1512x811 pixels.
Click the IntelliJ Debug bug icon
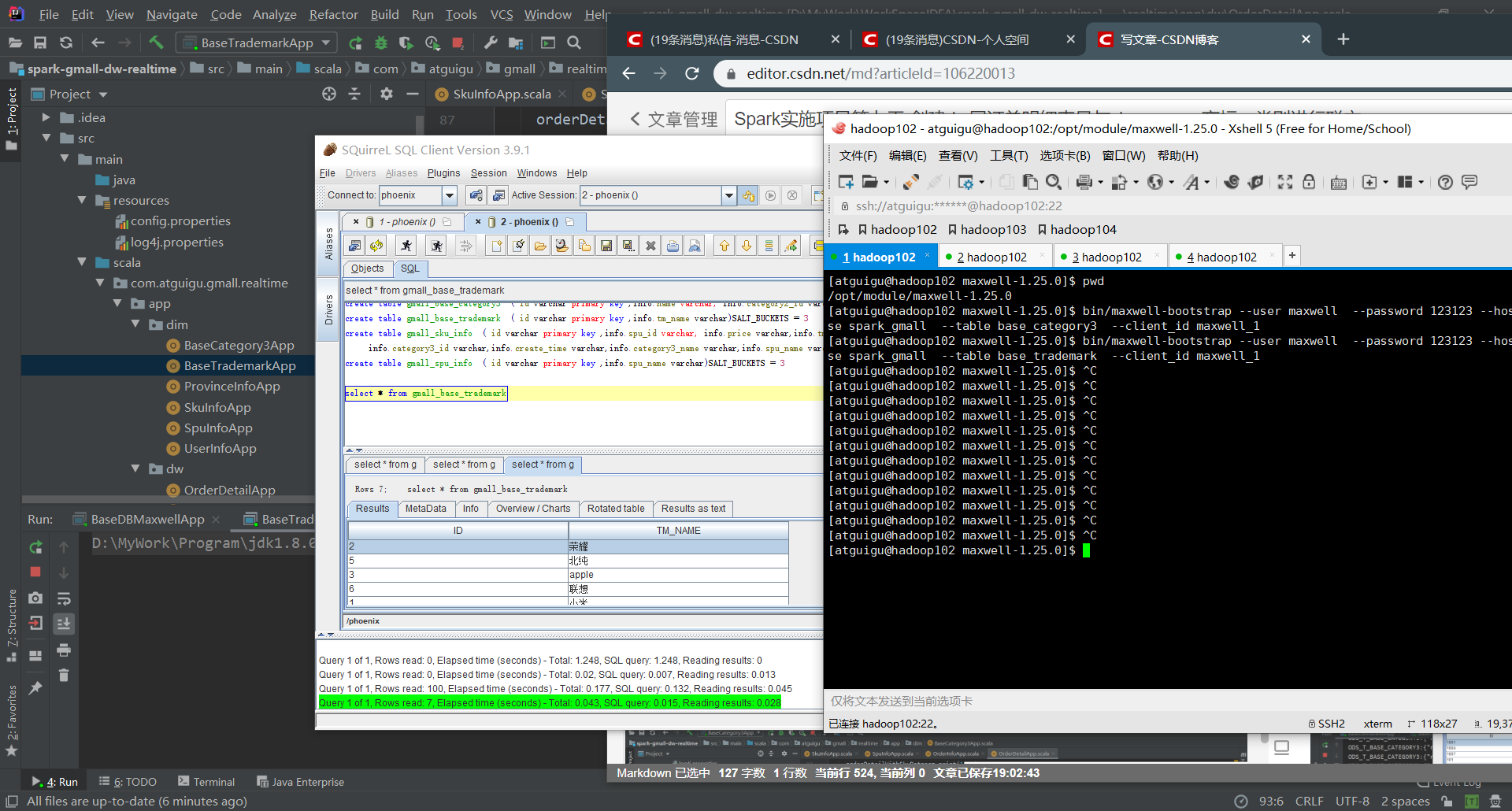click(x=381, y=43)
